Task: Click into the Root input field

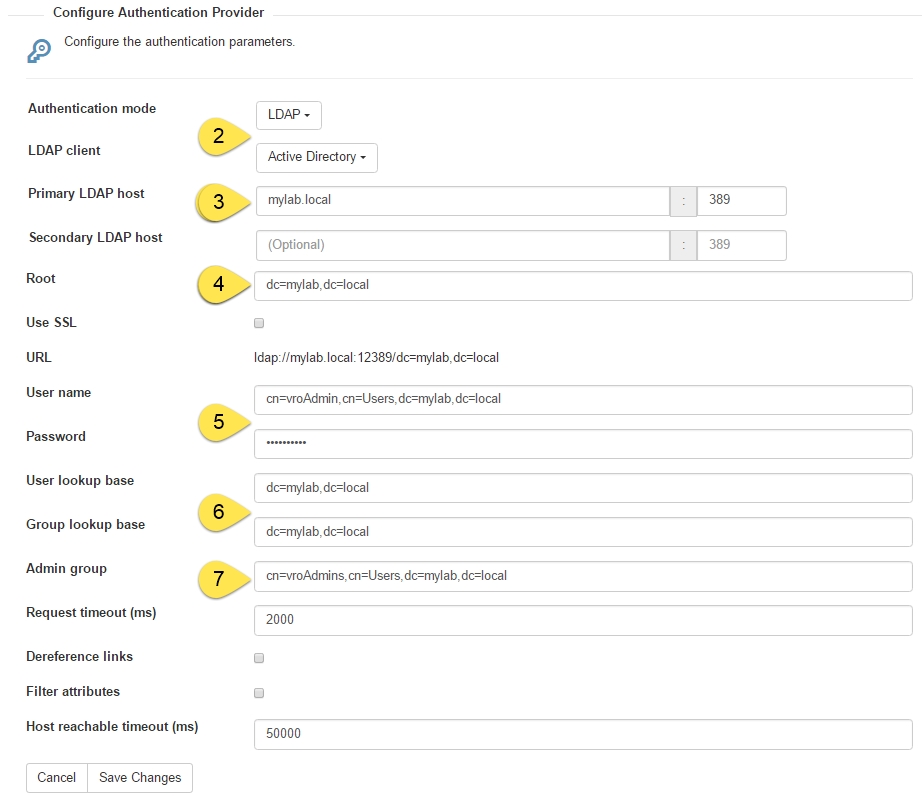Action: tap(583, 285)
